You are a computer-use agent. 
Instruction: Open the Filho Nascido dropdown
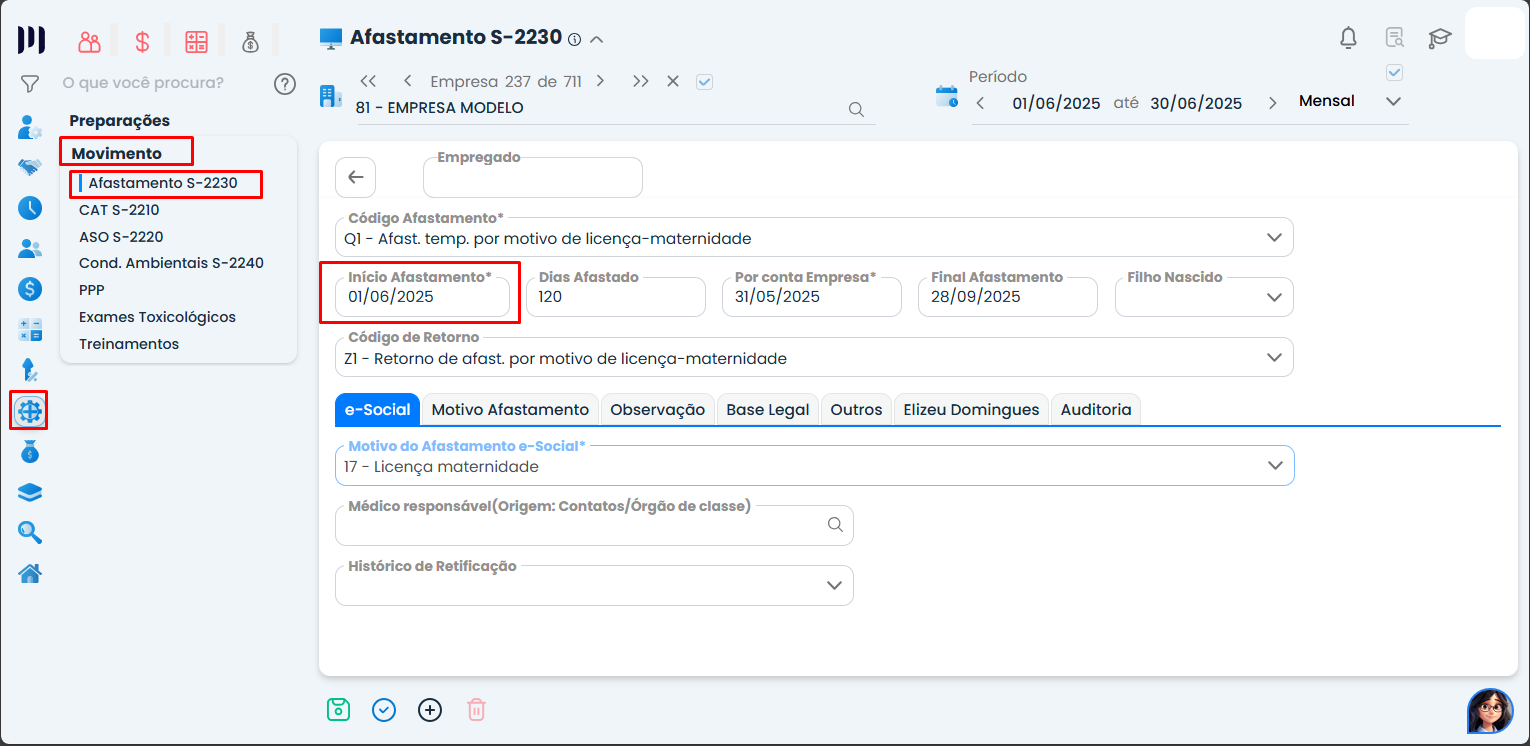(x=1274, y=297)
